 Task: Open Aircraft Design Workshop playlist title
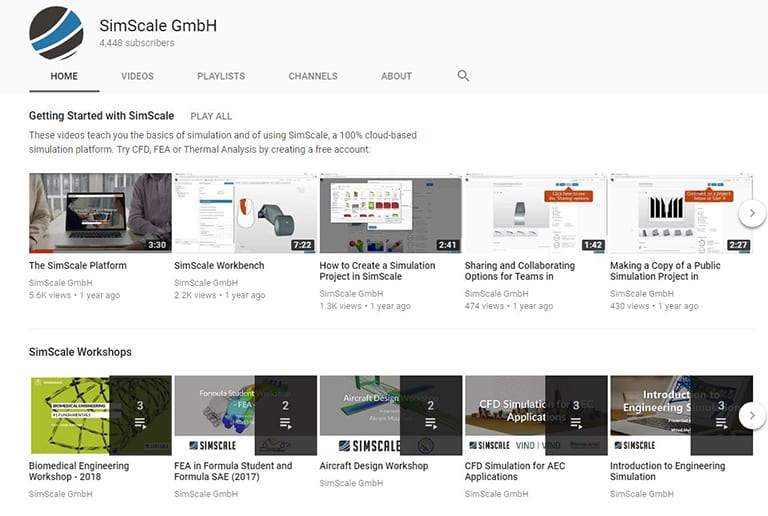[374, 466]
